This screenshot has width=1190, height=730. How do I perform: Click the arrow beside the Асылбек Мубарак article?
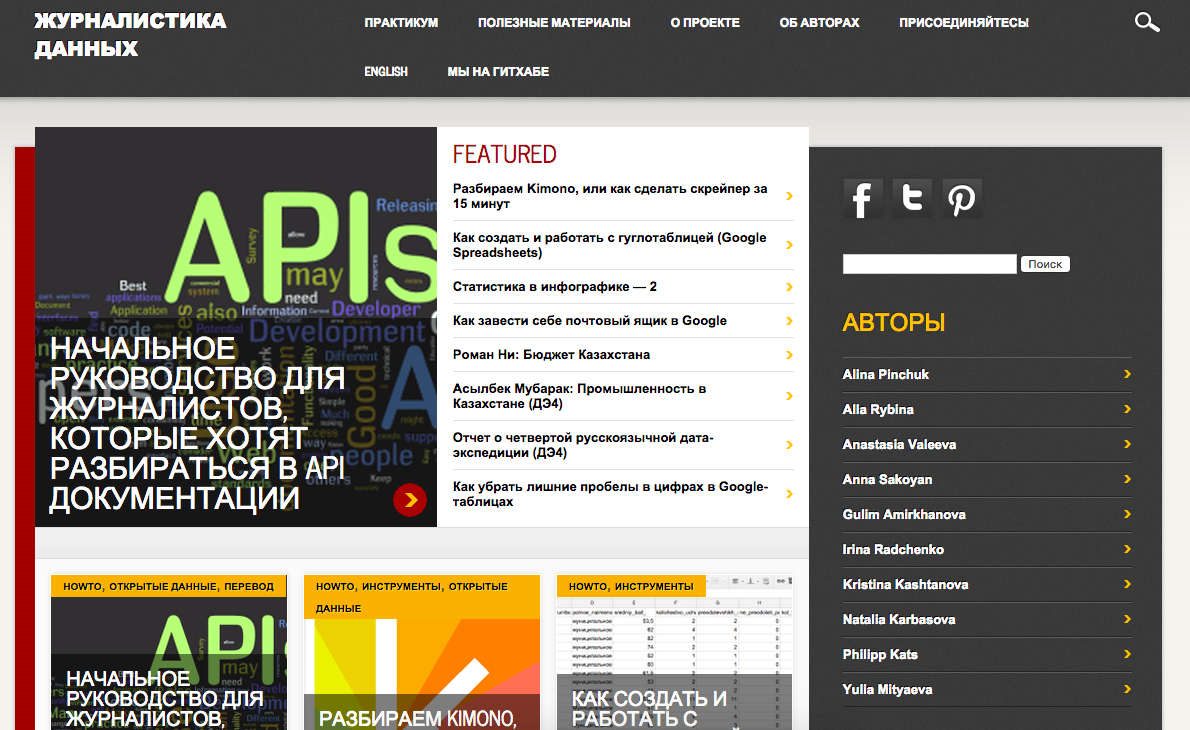(x=789, y=396)
